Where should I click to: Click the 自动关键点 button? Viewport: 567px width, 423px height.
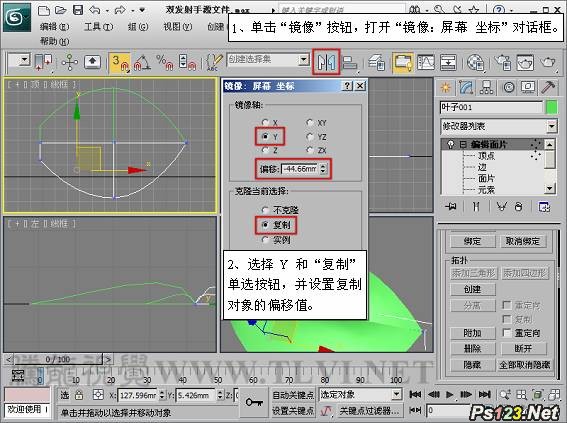(293, 395)
